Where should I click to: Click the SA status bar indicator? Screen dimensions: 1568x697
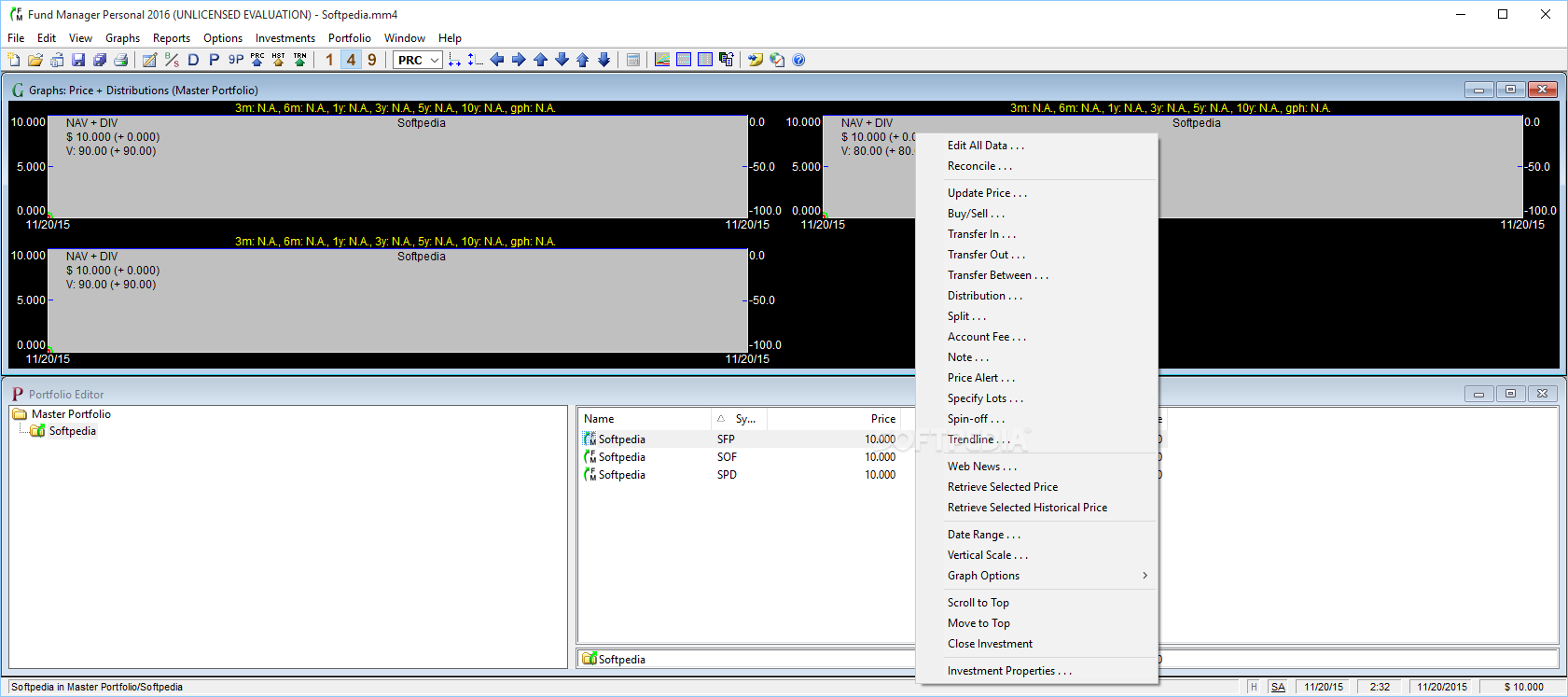point(1278,687)
